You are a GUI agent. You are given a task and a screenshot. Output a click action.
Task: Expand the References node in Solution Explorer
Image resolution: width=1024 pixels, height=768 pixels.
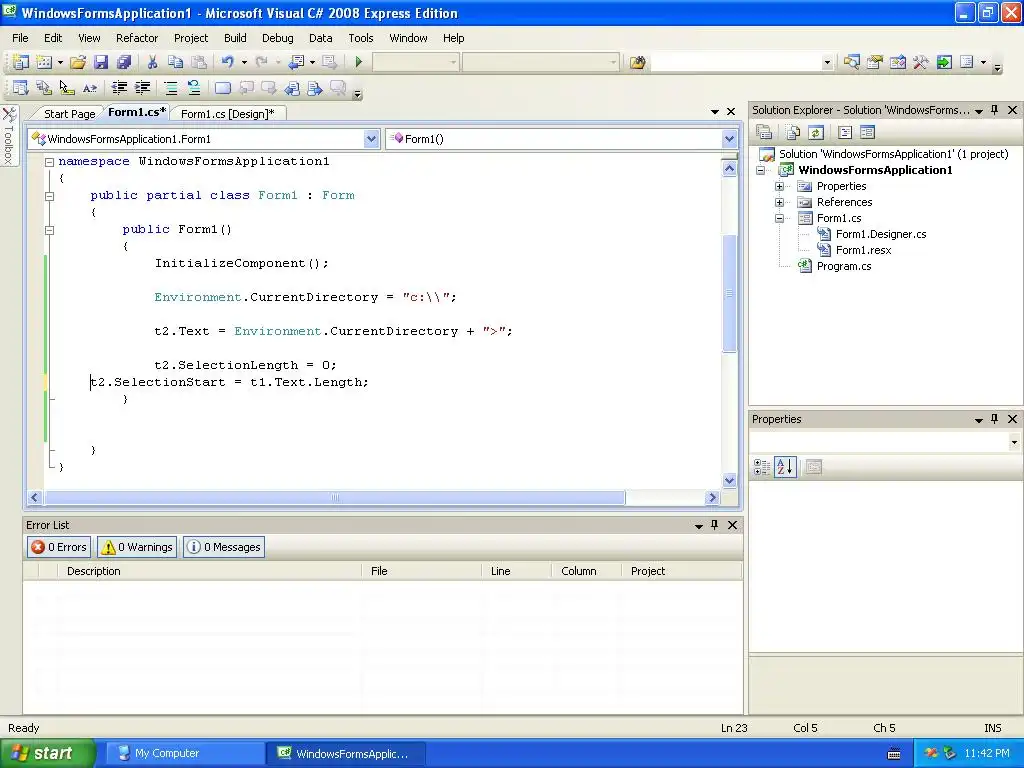click(779, 202)
